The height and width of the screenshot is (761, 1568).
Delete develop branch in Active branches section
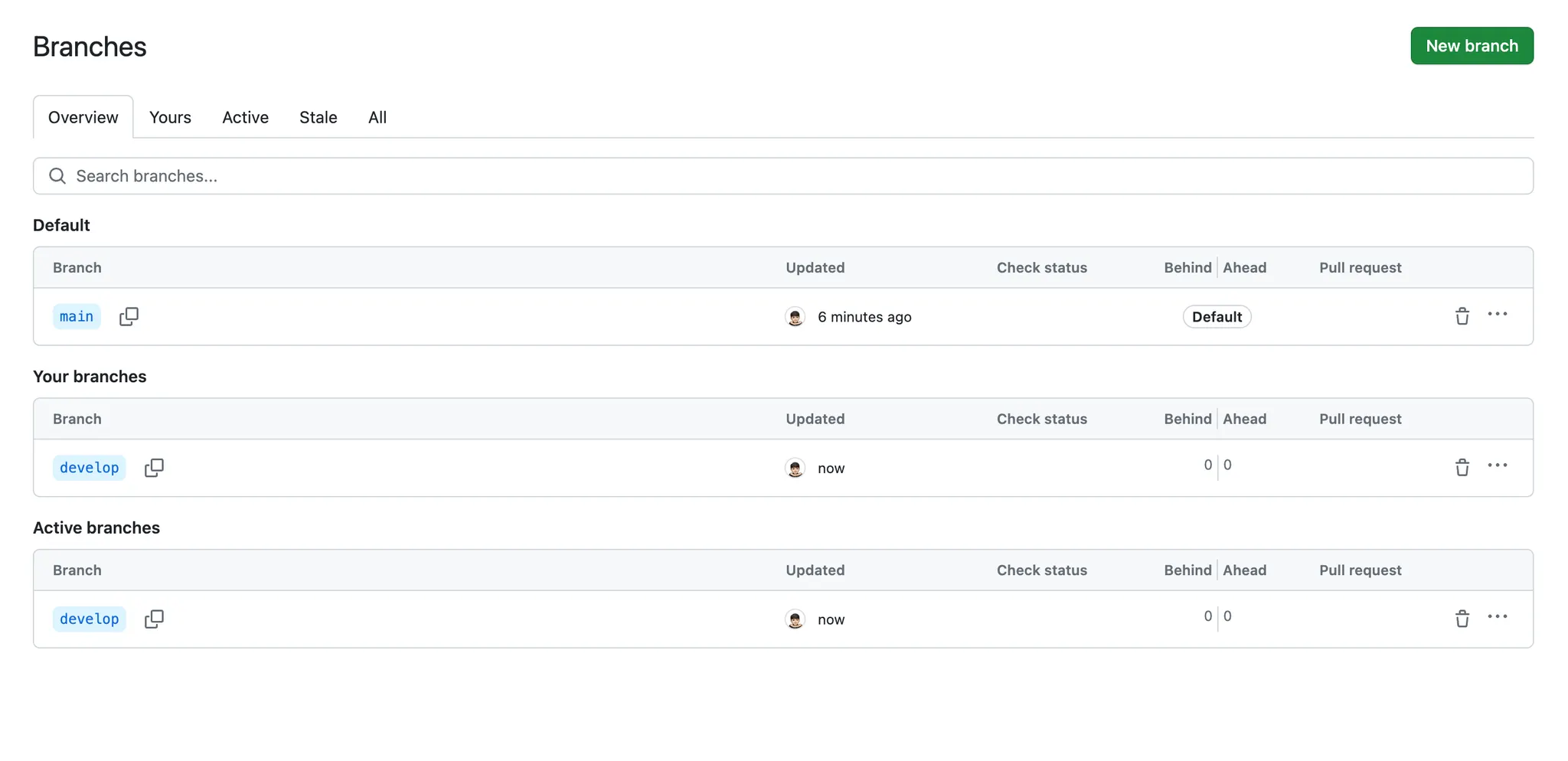click(x=1462, y=619)
